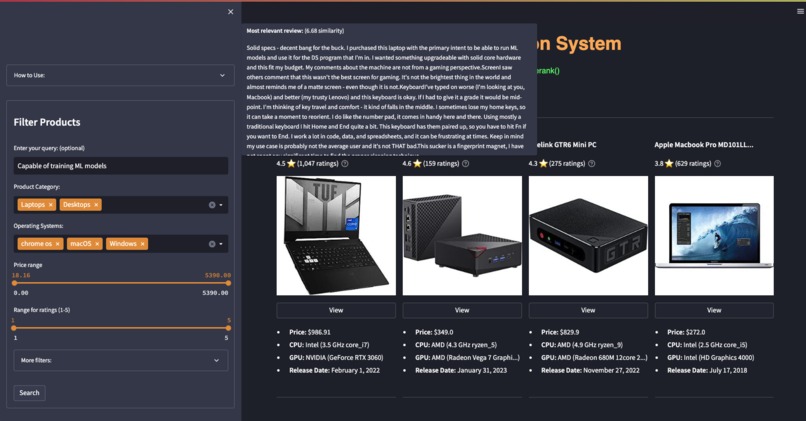This screenshot has height=421, width=806.
Task: Click 'GPU: NVIDIA (GeForce RTX 3060)' text
Action: [336, 357]
